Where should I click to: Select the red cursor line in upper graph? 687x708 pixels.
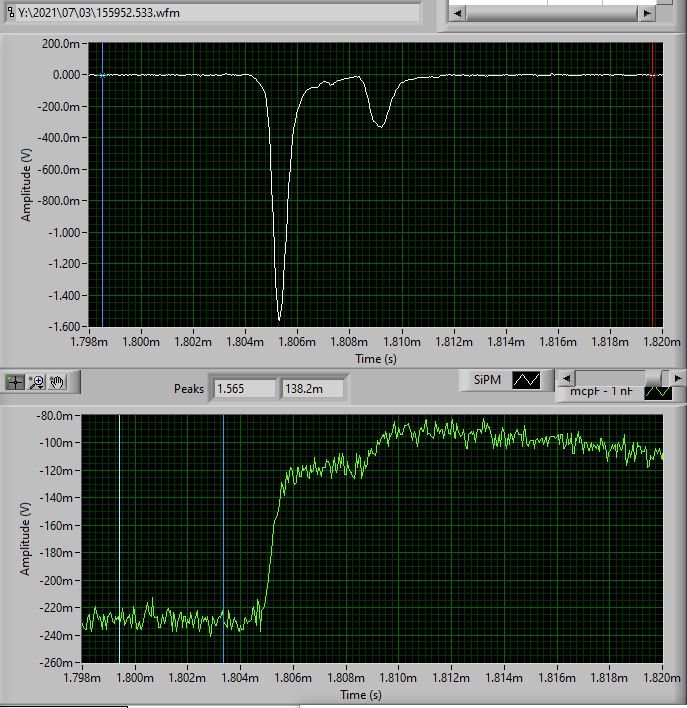click(653, 184)
